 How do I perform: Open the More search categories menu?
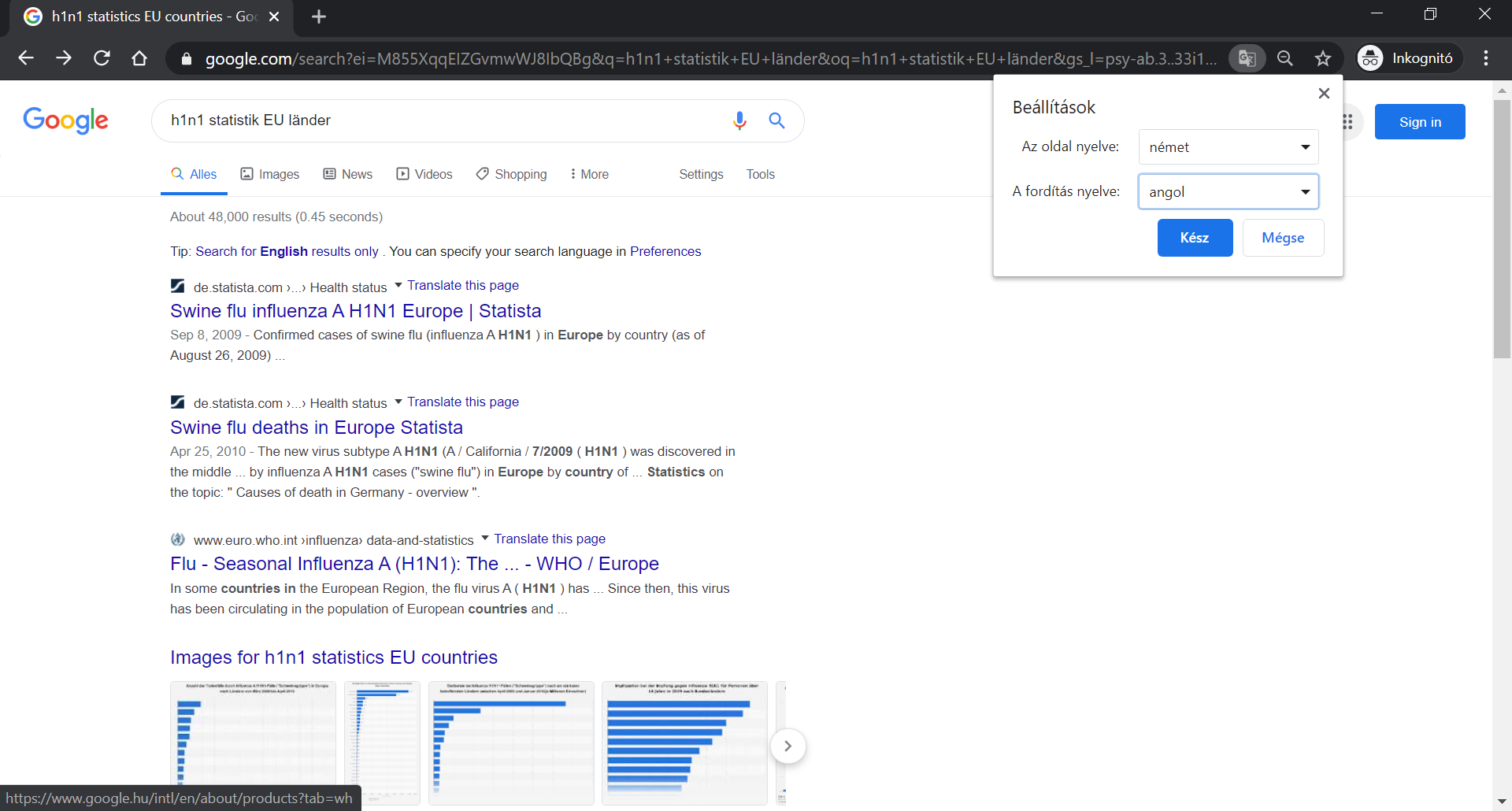coord(589,175)
